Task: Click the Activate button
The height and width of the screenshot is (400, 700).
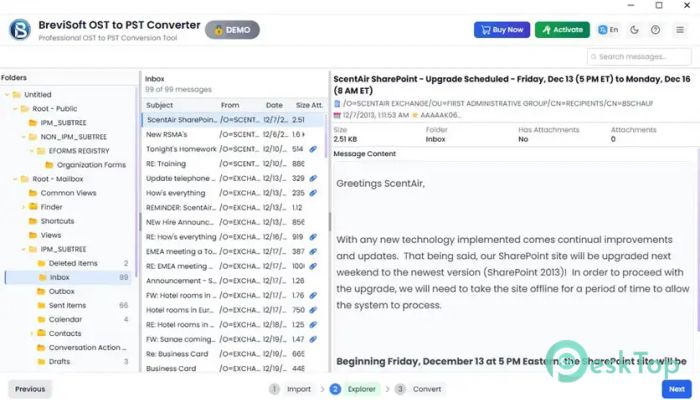Action: (x=562, y=30)
